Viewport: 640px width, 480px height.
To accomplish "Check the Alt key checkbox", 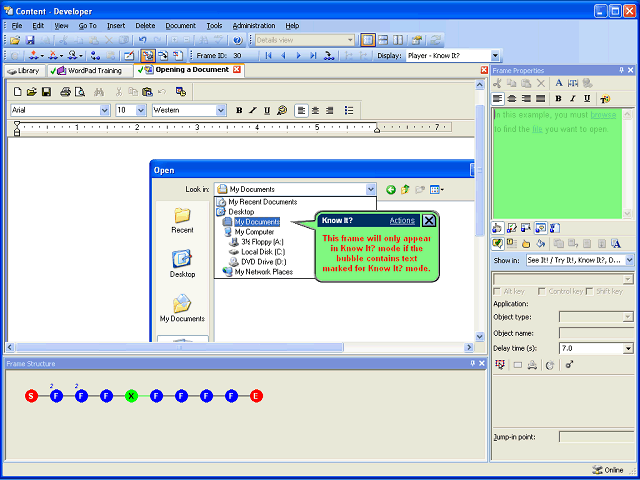I will pyautogui.click(x=497, y=291).
